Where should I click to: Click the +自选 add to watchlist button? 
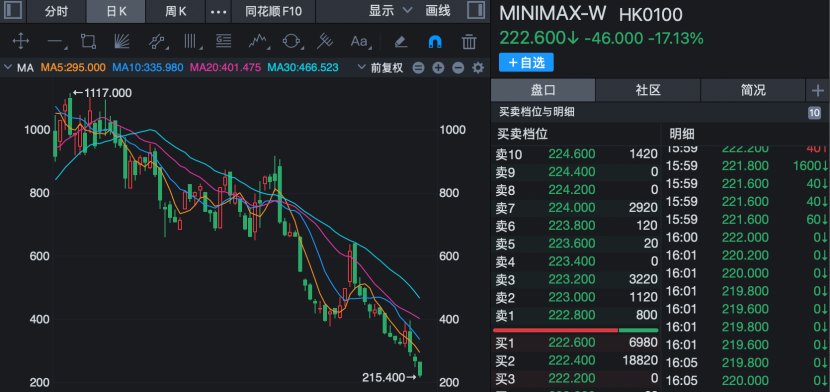[x=526, y=62]
